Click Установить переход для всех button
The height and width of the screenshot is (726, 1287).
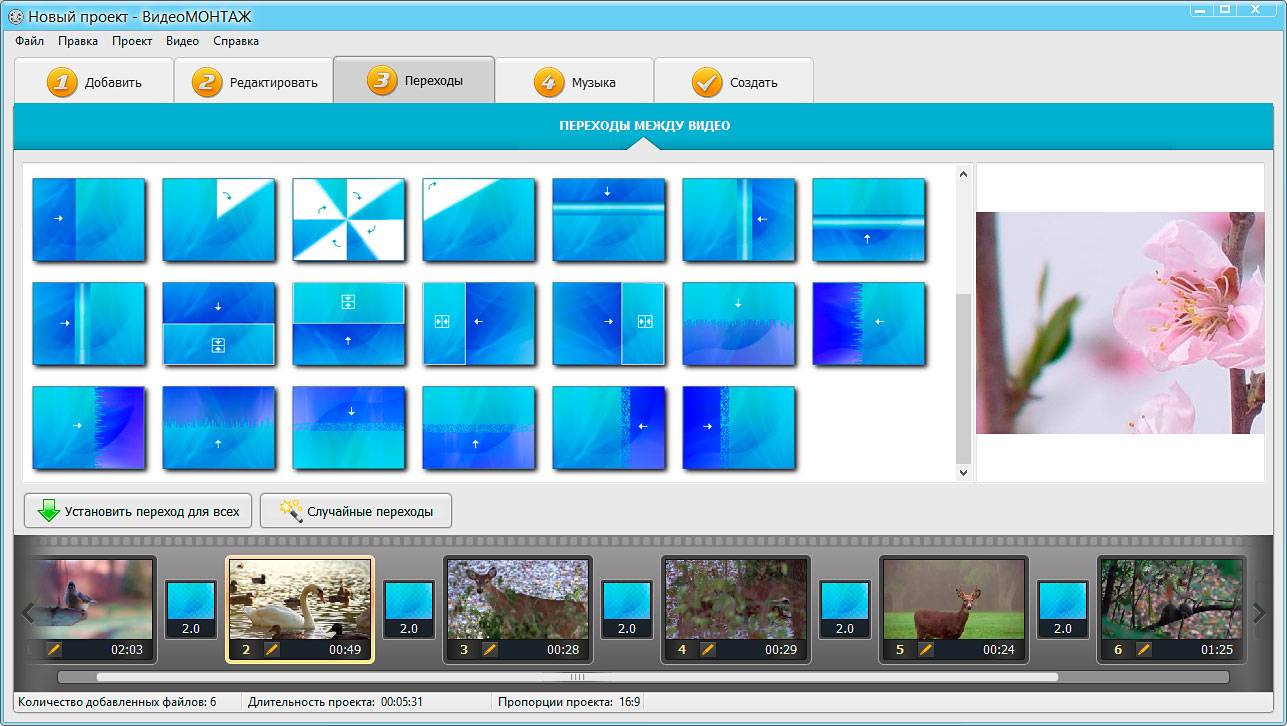point(138,511)
